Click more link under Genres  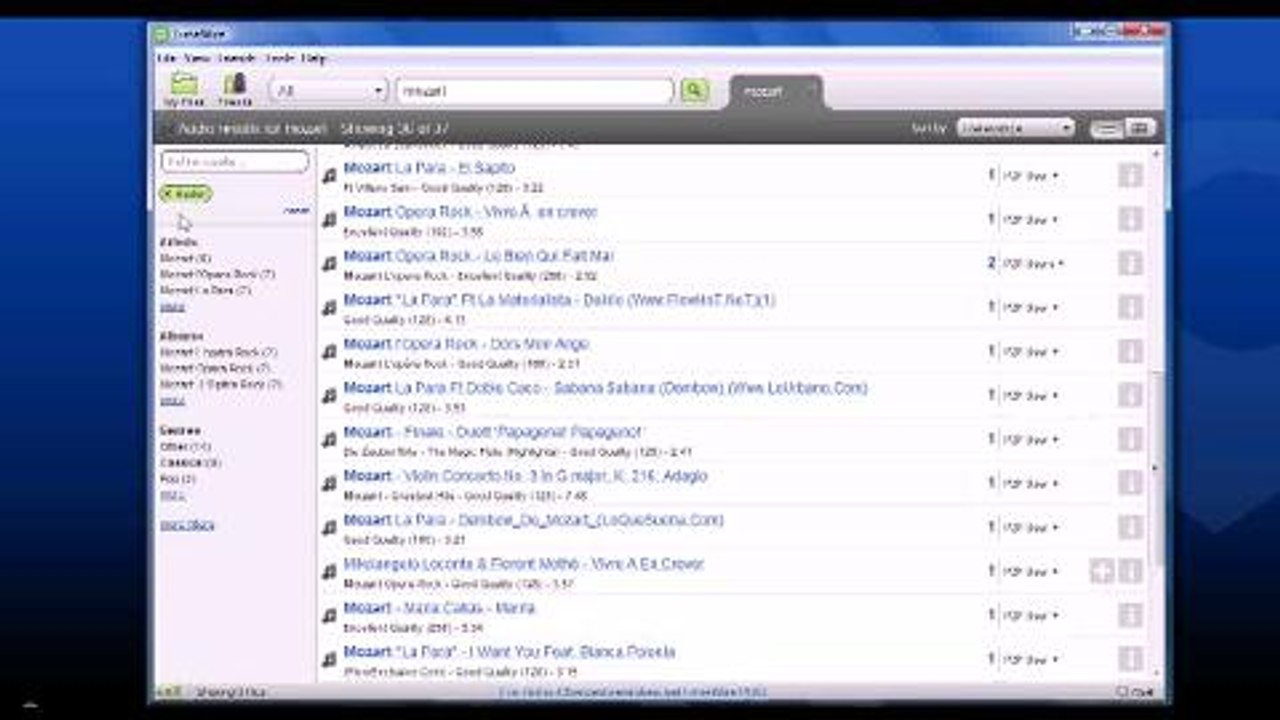[172, 495]
